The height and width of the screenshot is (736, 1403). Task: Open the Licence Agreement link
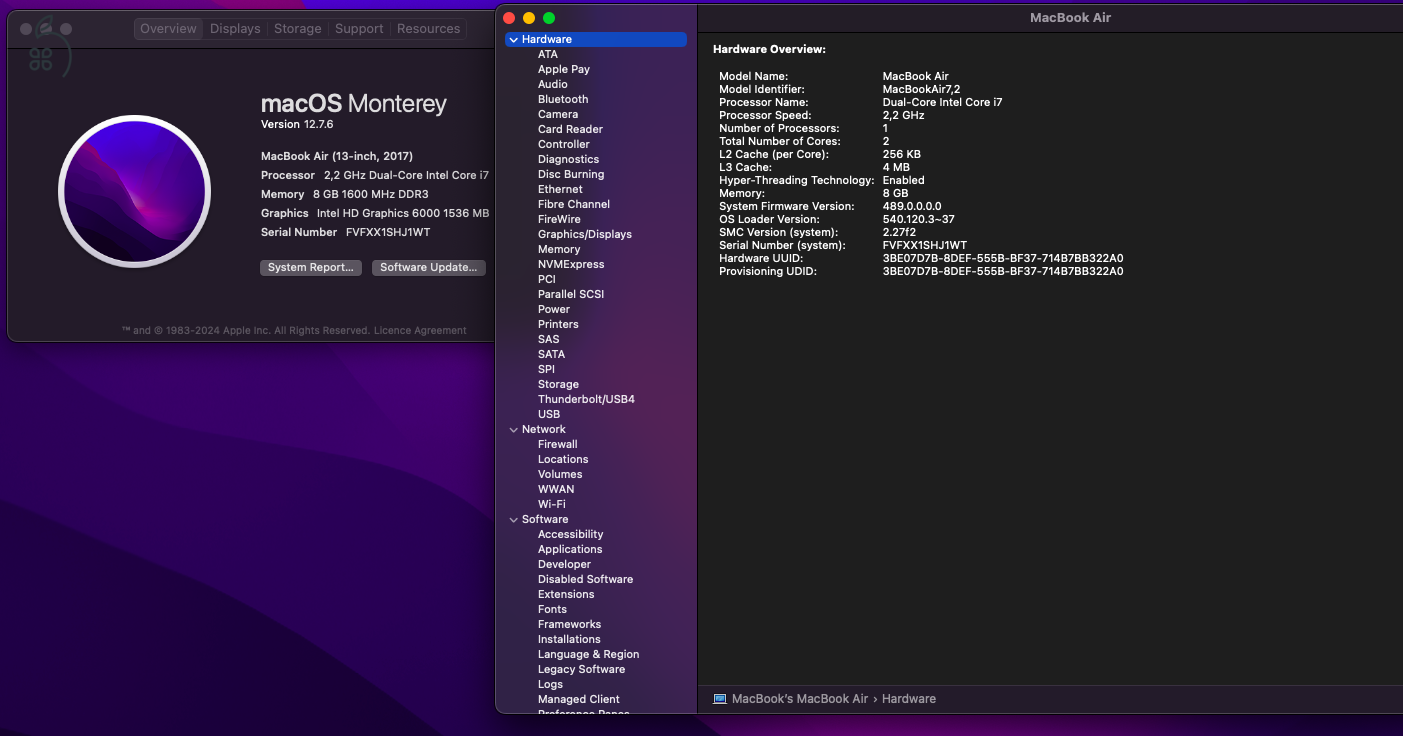click(420, 331)
